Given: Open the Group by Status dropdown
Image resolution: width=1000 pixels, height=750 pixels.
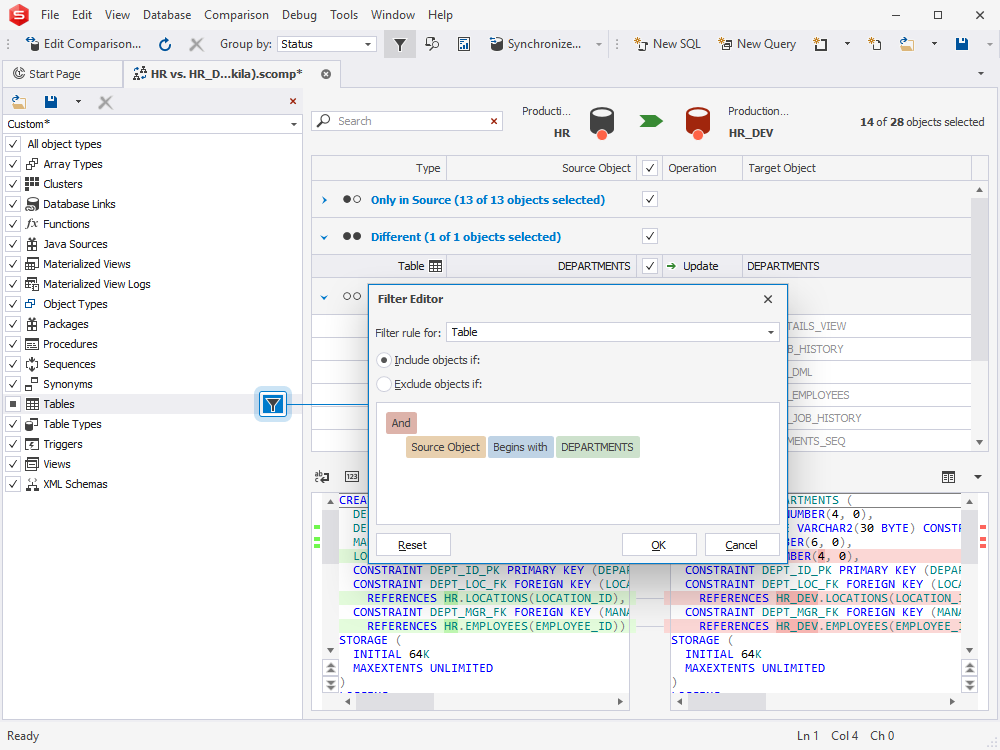Looking at the screenshot, I should pyautogui.click(x=327, y=44).
